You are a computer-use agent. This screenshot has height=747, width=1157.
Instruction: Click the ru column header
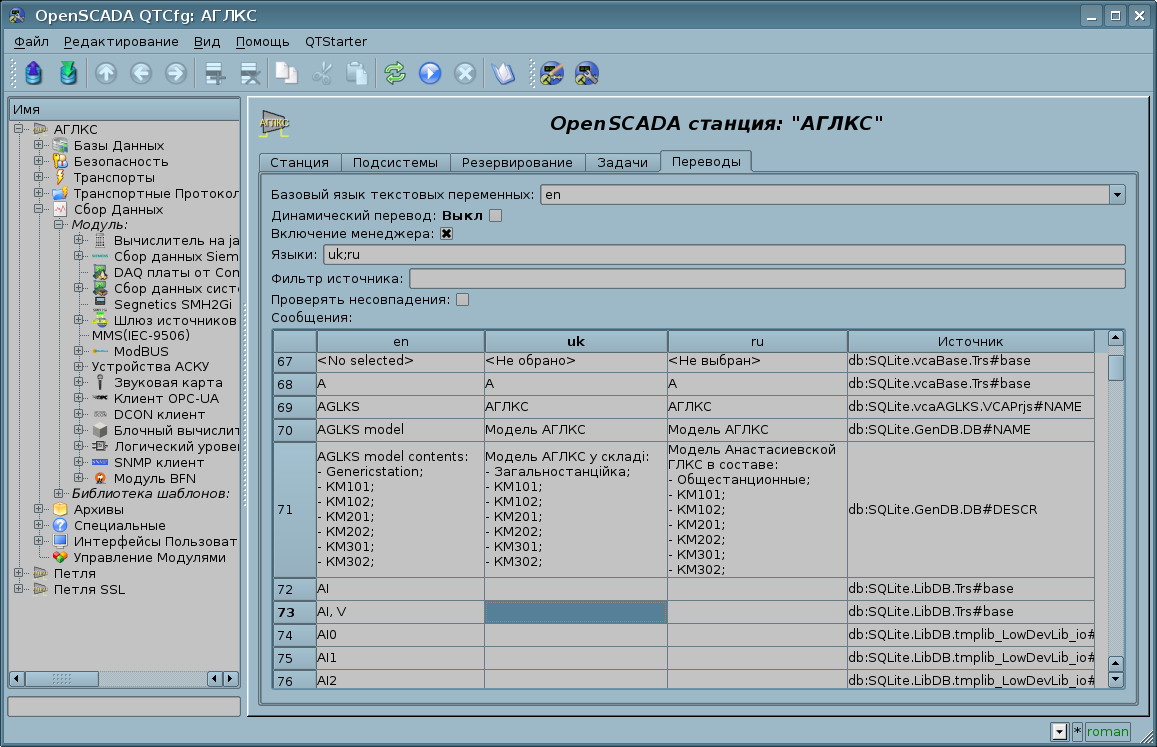[757, 341]
